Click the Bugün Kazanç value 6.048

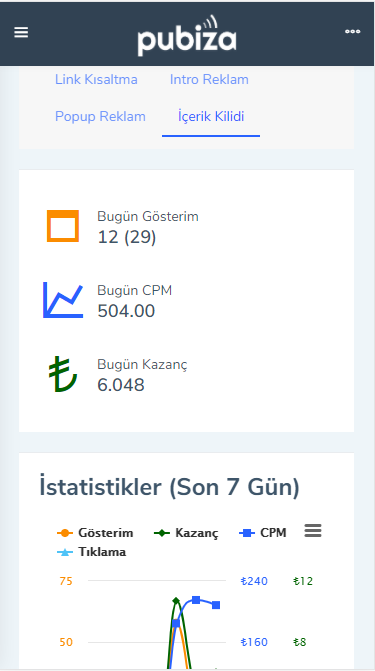121,385
